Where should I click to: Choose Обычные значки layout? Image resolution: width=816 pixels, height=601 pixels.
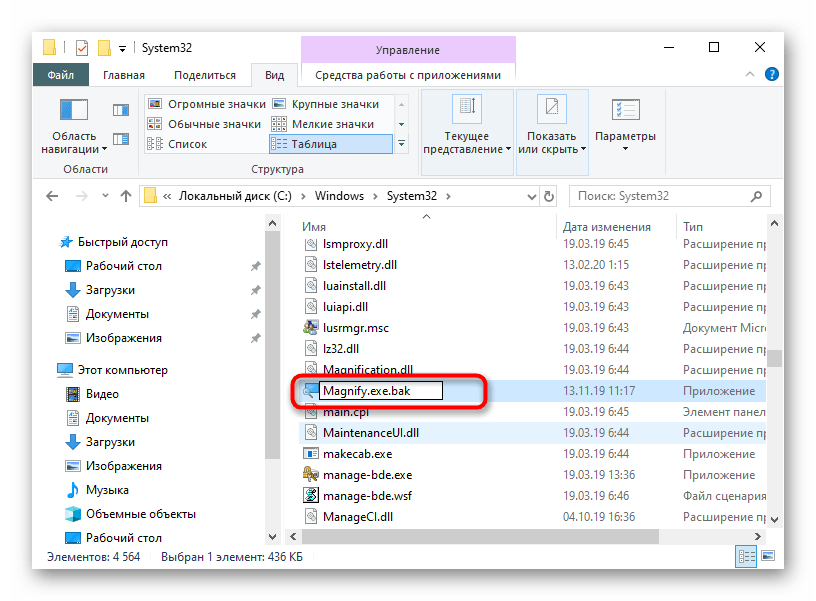coord(205,124)
